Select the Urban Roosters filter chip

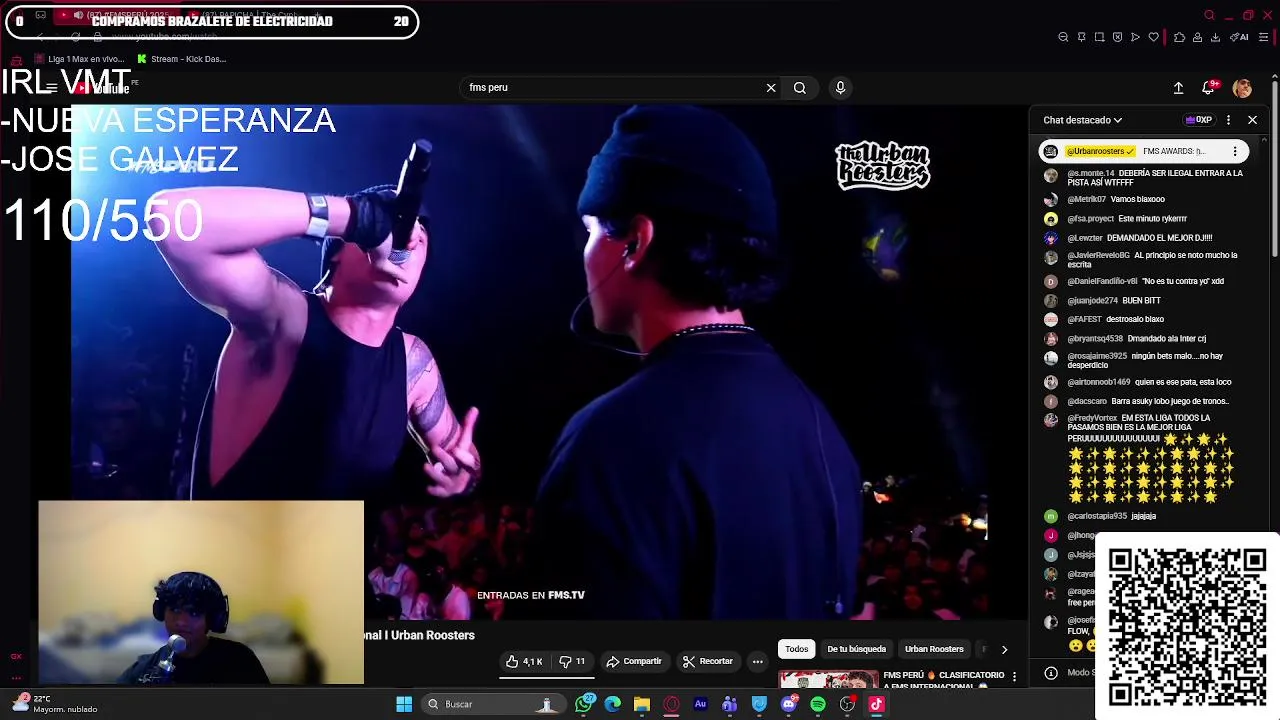[934, 649]
